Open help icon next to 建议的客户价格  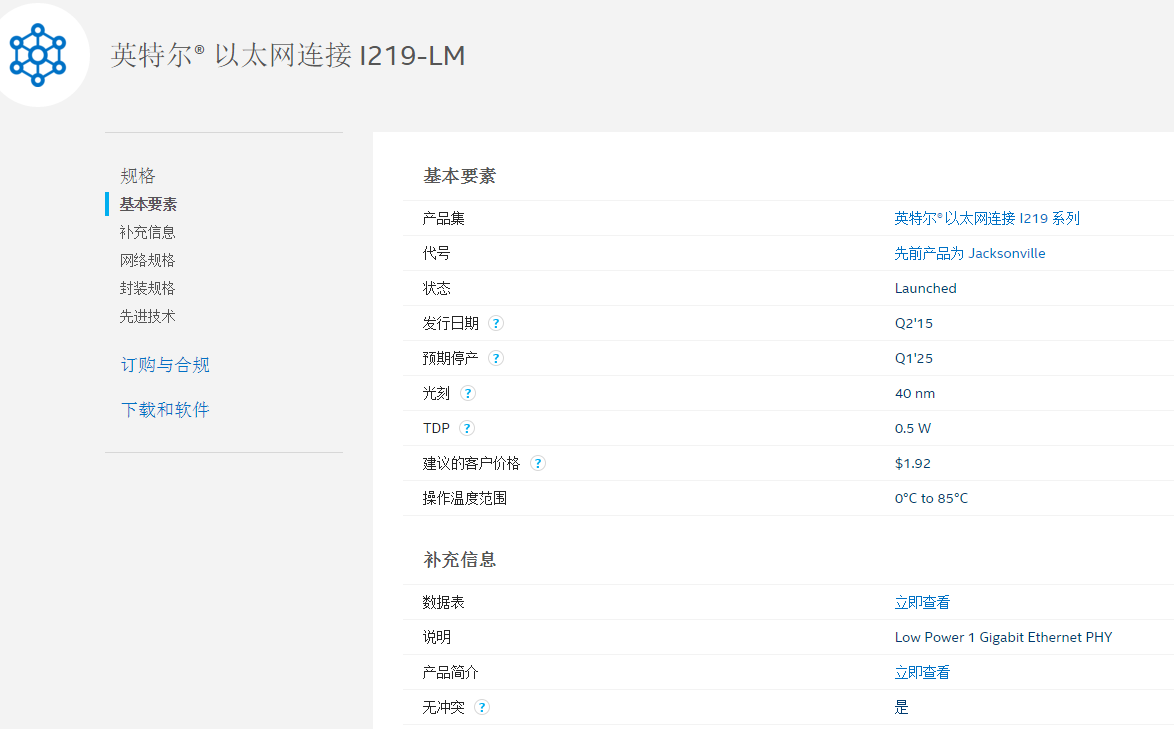coord(538,463)
